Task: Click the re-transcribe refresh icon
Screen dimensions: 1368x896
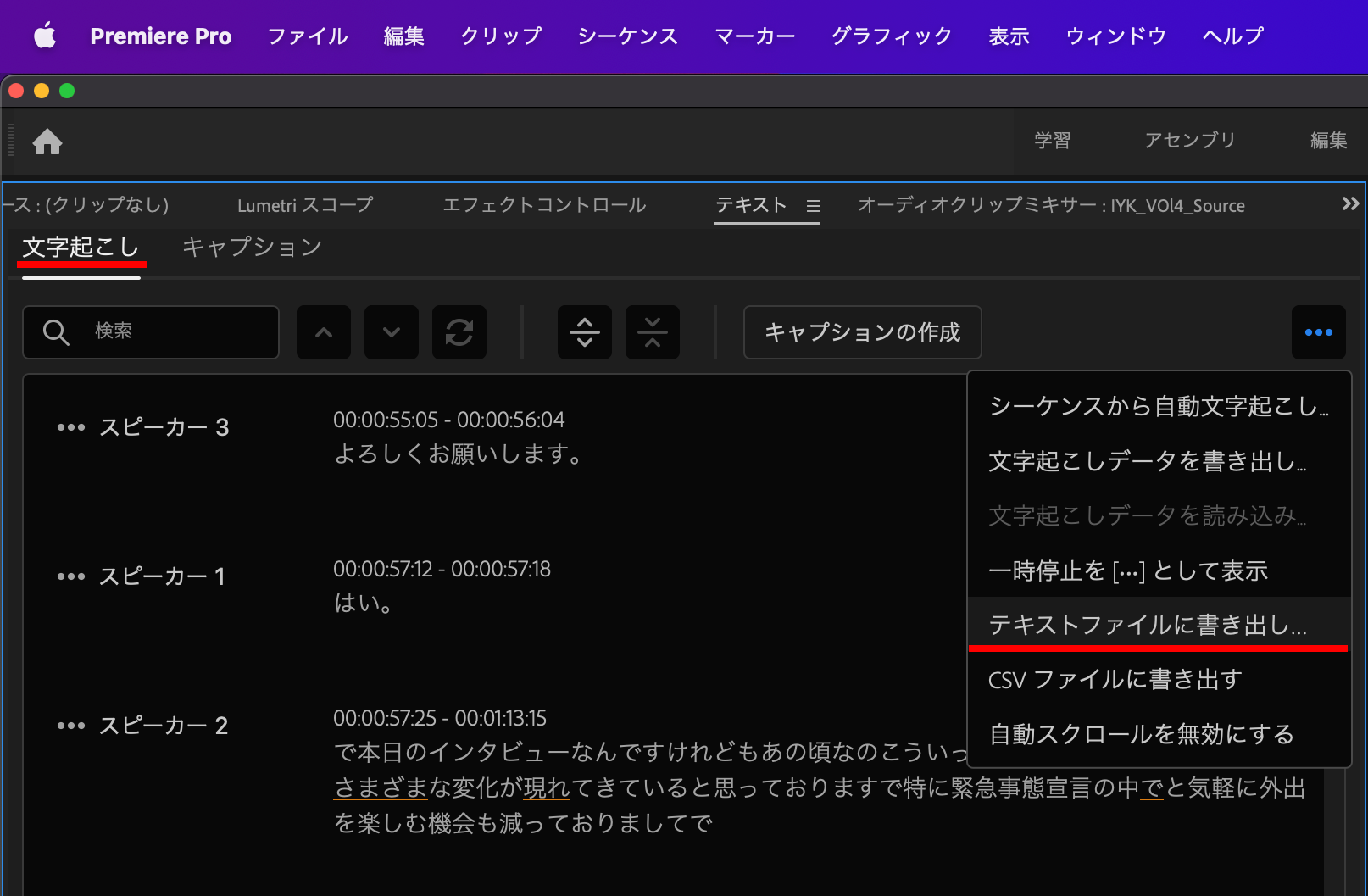Action: (x=459, y=332)
